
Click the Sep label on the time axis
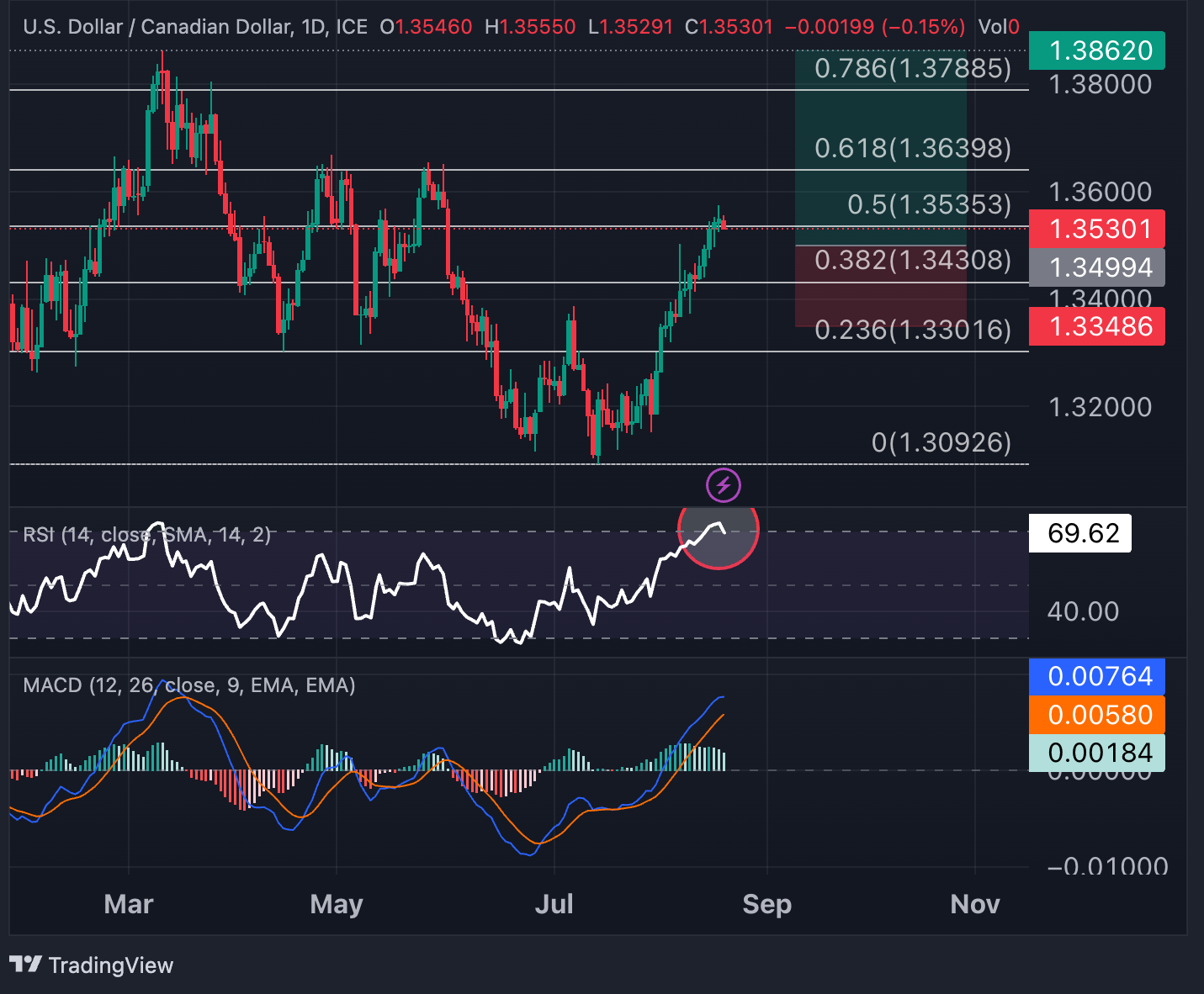click(x=766, y=904)
